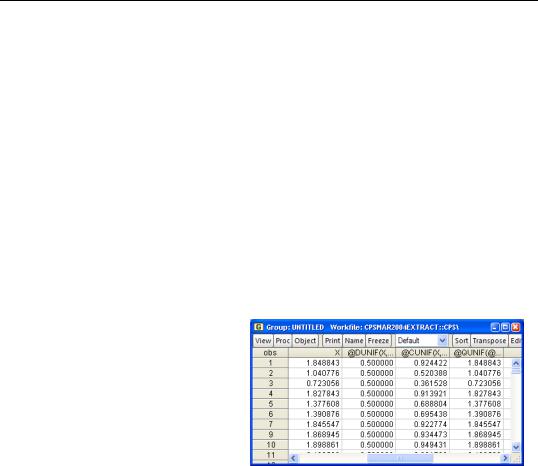Viewport: 538px width, 466px height.
Task: Click the Freeze toolbar button
Action: [378, 341]
